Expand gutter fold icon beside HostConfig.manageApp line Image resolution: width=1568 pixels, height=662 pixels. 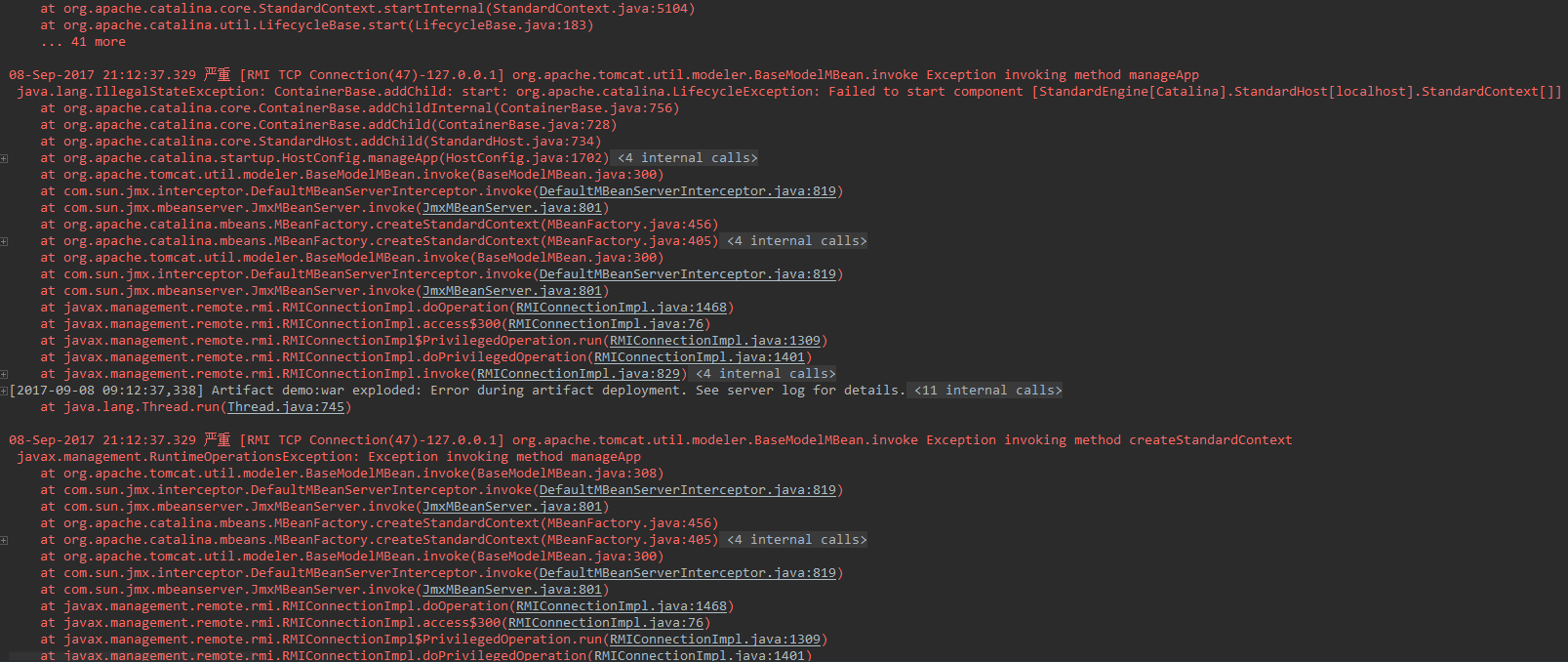(4, 158)
